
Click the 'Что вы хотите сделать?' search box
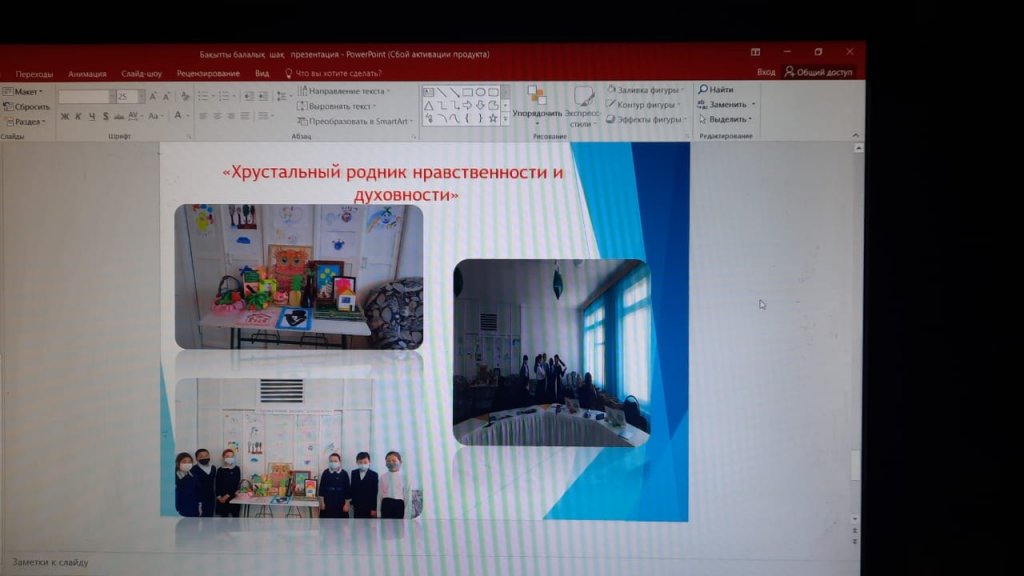tap(333, 74)
